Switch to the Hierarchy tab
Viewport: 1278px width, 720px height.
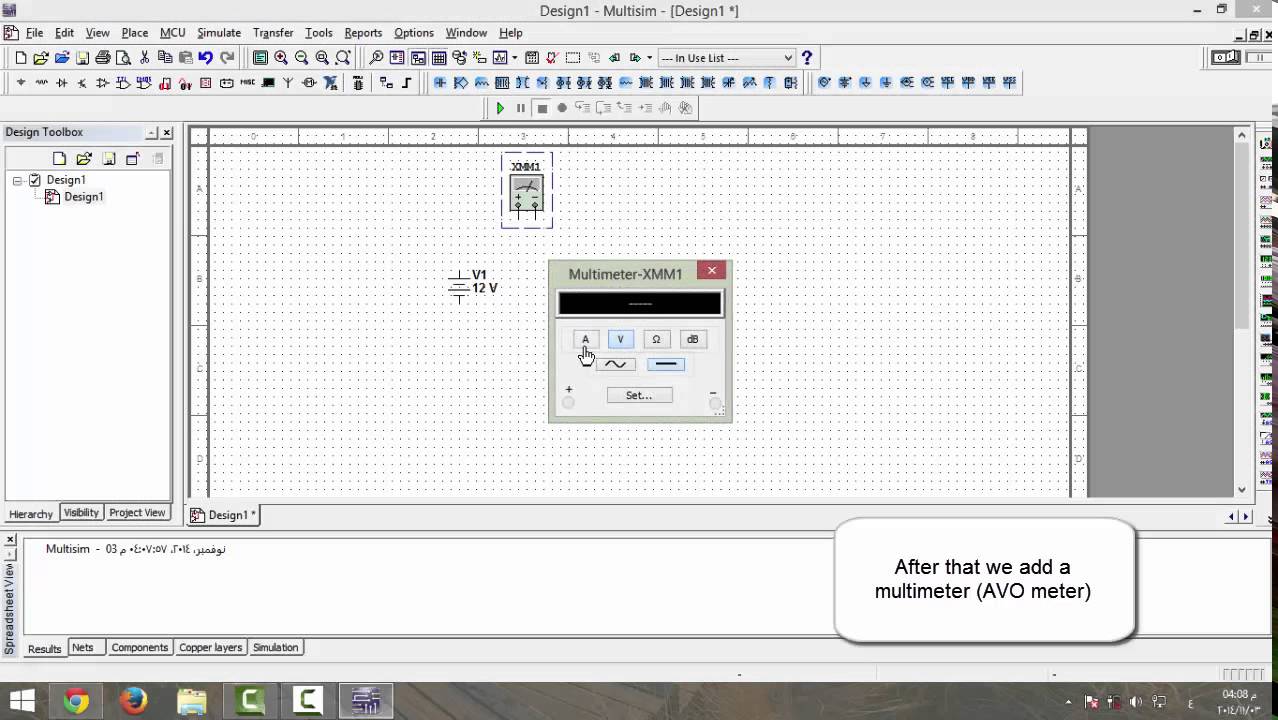tap(31, 514)
